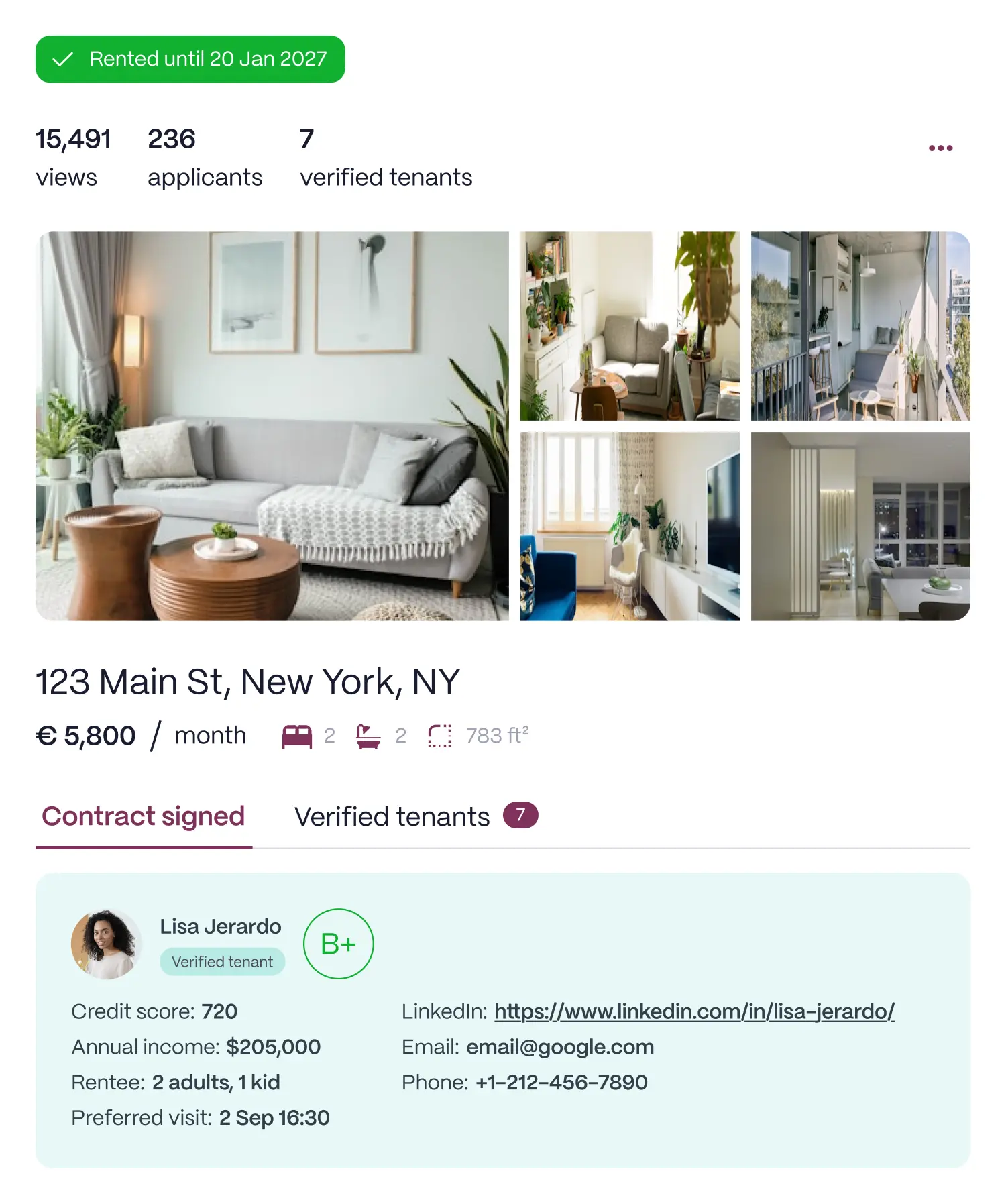Open the blue sofa and TV photo
Viewport: 1006px width, 1204px height.
(630, 526)
